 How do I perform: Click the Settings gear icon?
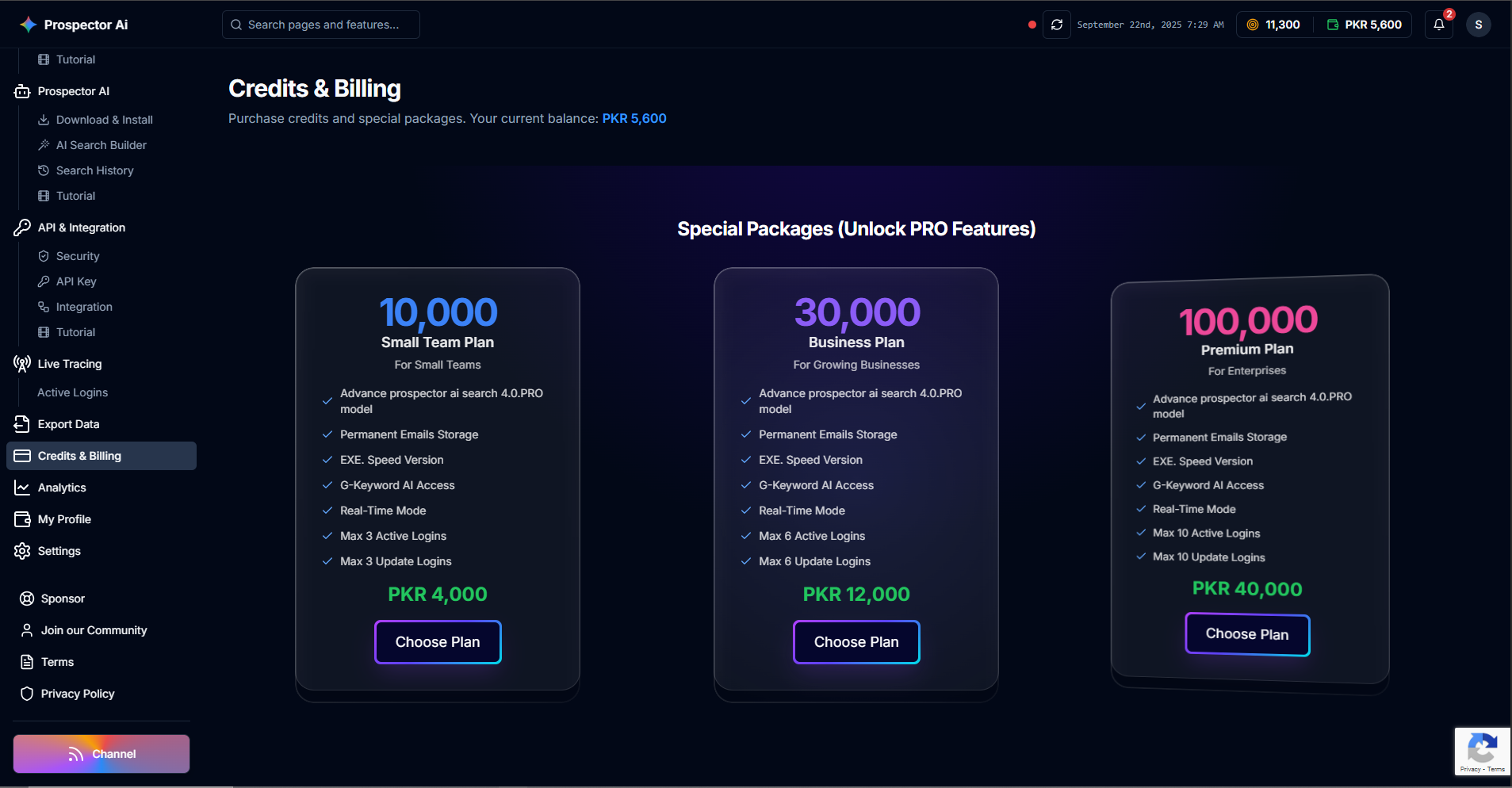click(x=22, y=551)
